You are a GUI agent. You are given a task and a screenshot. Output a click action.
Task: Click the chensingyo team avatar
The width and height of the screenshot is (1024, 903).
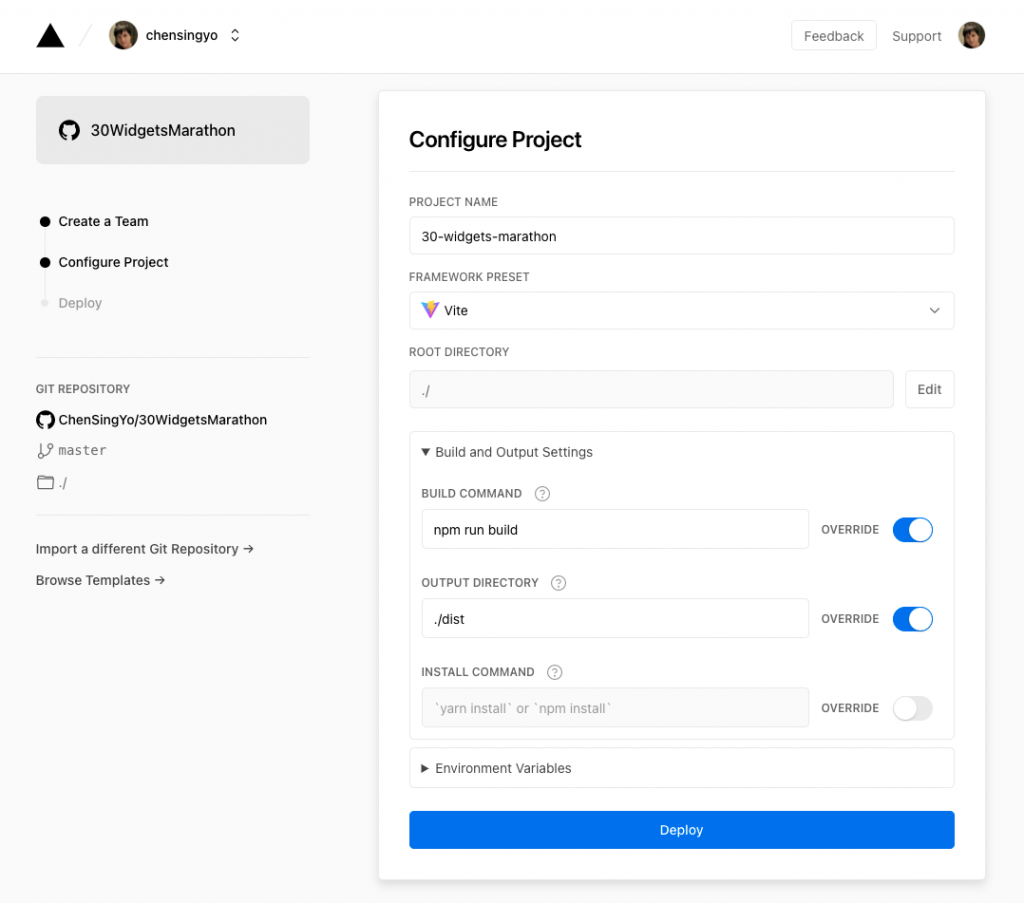(123, 36)
